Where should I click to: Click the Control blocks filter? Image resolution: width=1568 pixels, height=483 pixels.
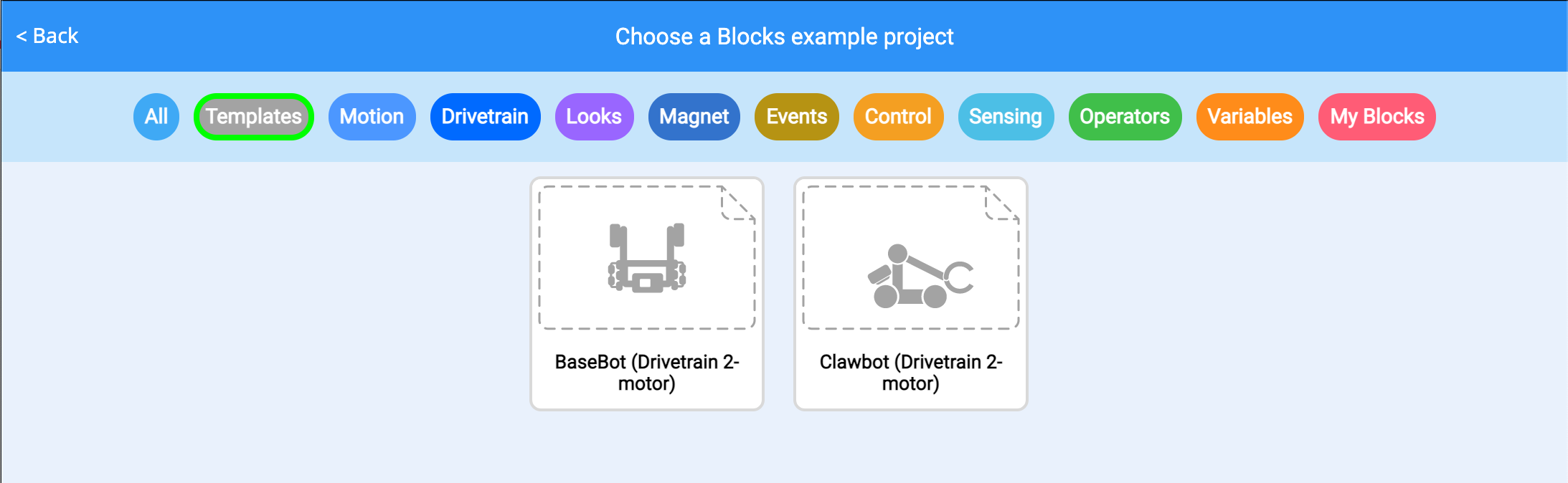[x=898, y=116]
